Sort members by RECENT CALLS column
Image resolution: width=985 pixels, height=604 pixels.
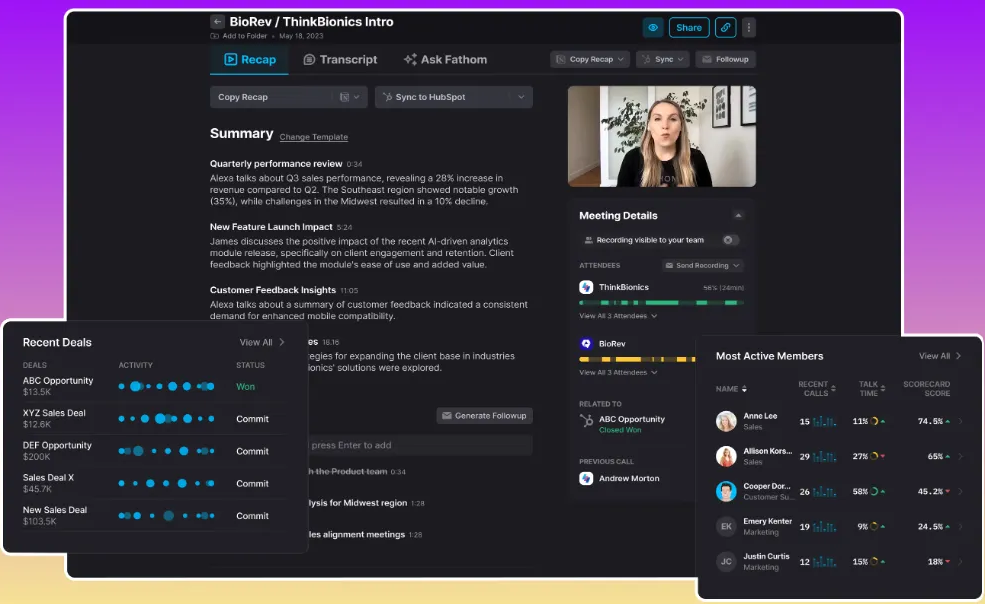coord(817,388)
